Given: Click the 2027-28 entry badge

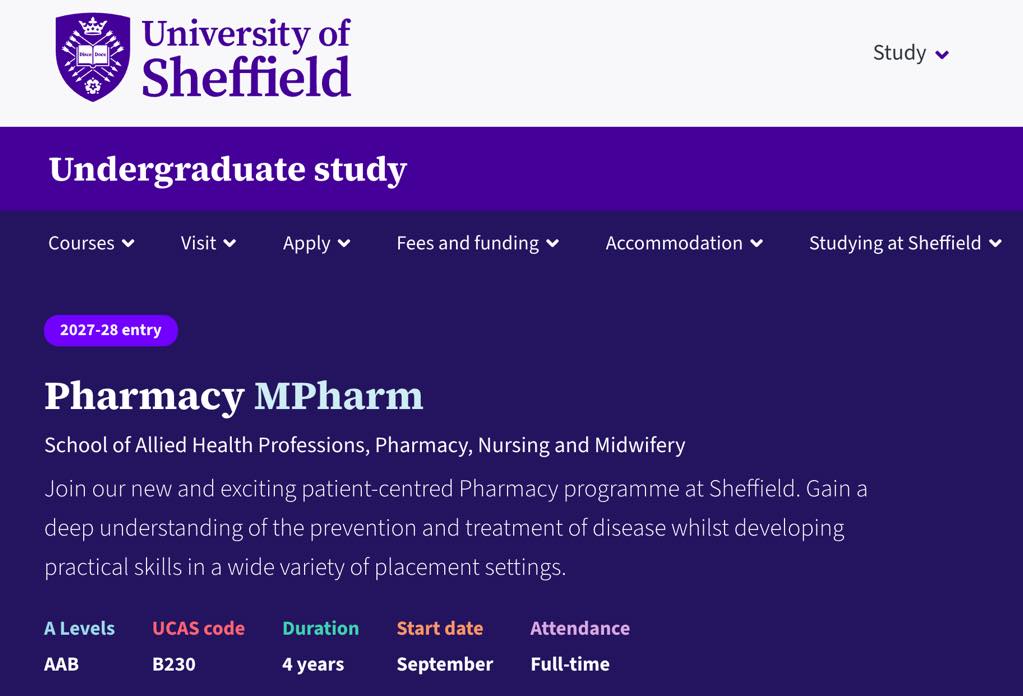Looking at the screenshot, I should pos(111,330).
